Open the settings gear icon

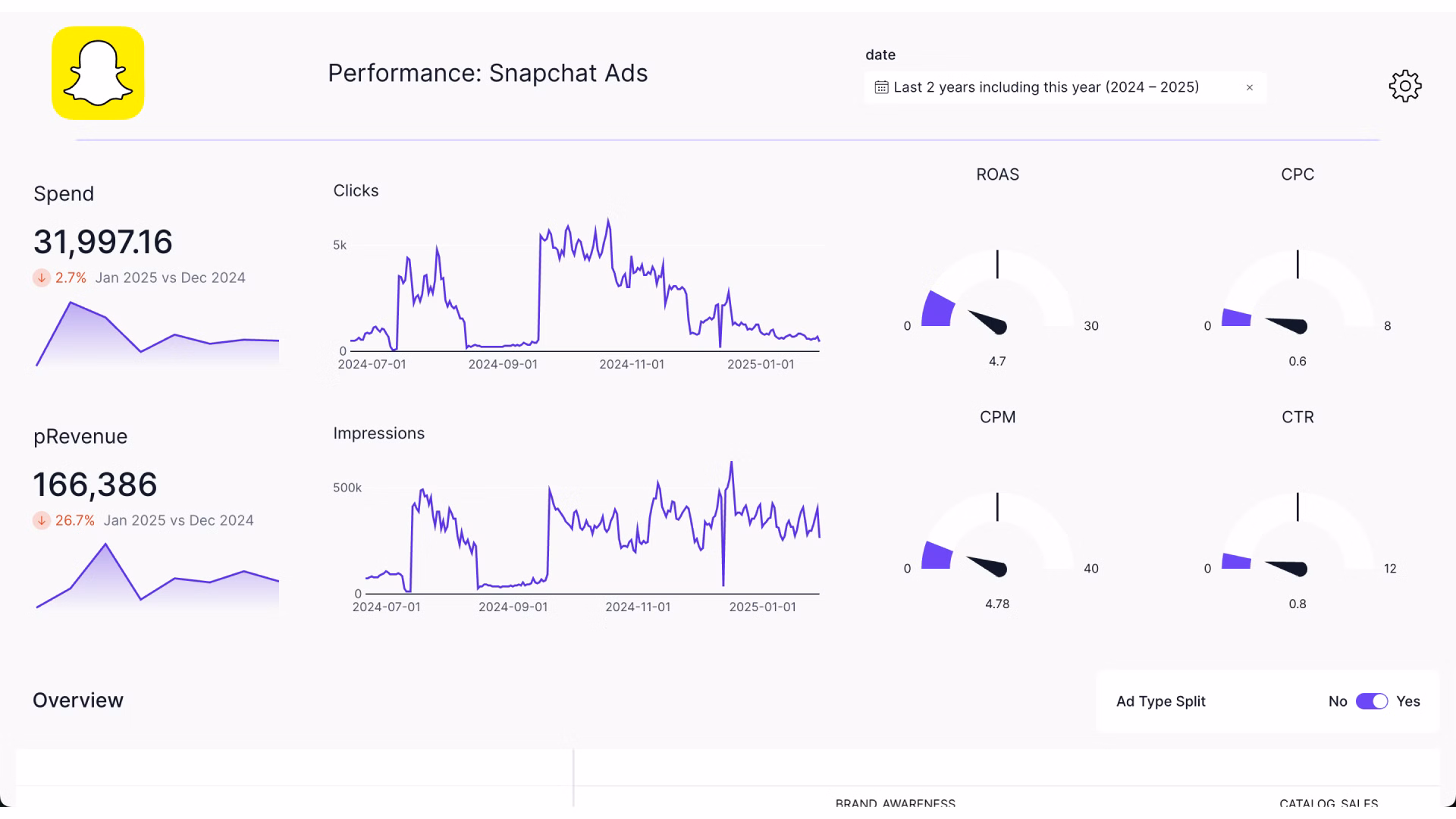click(1404, 86)
